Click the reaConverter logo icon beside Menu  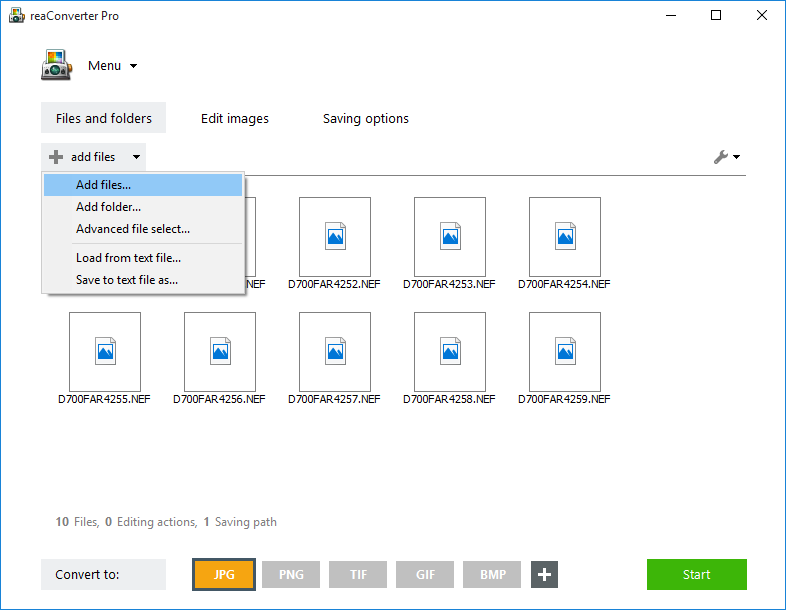pos(57,65)
